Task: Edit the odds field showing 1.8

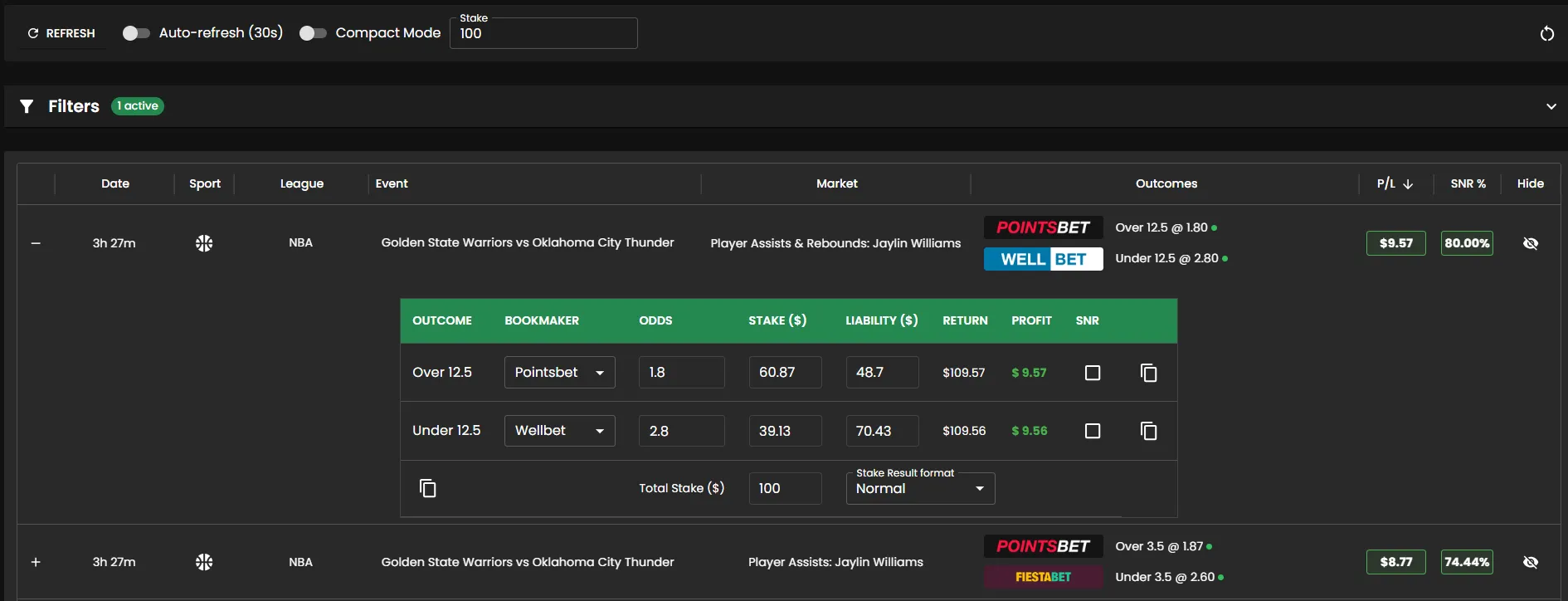Action: pos(682,373)
